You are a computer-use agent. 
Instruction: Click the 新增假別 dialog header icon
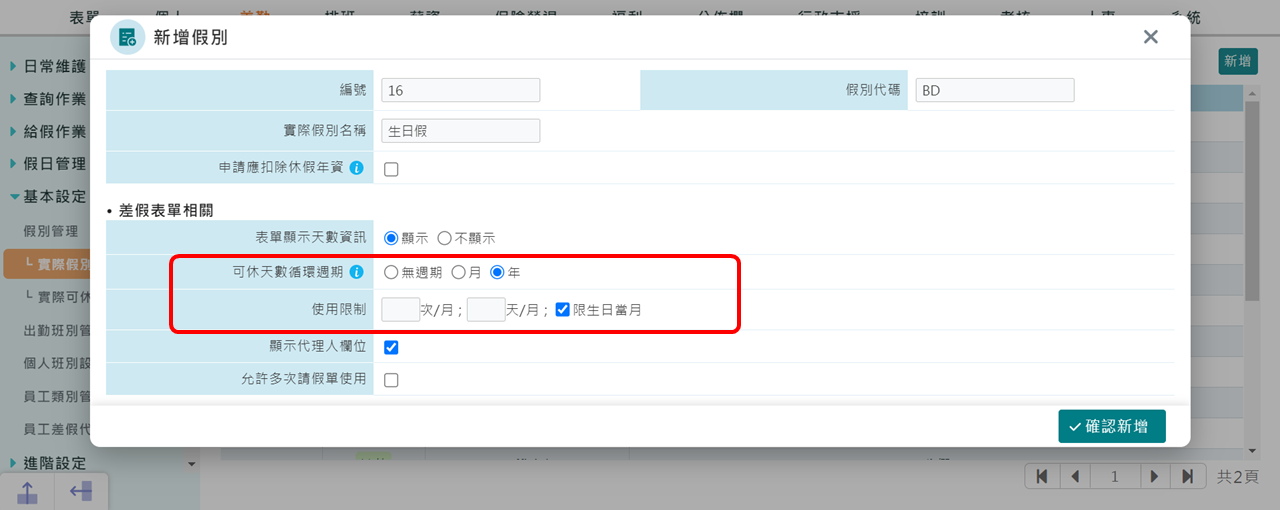[x=127, y=37]
